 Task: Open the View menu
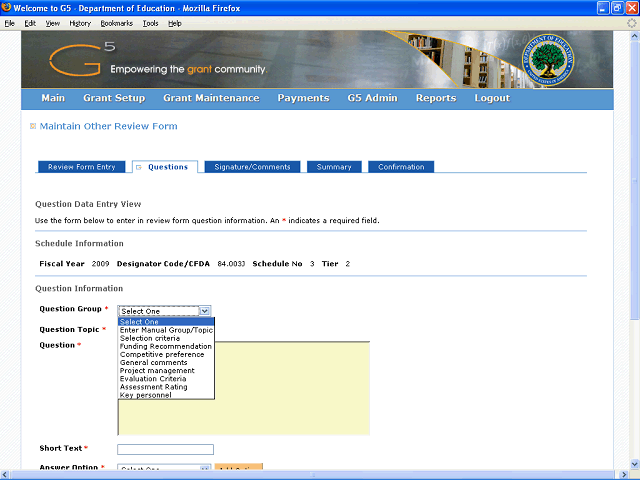click(53, 24)
